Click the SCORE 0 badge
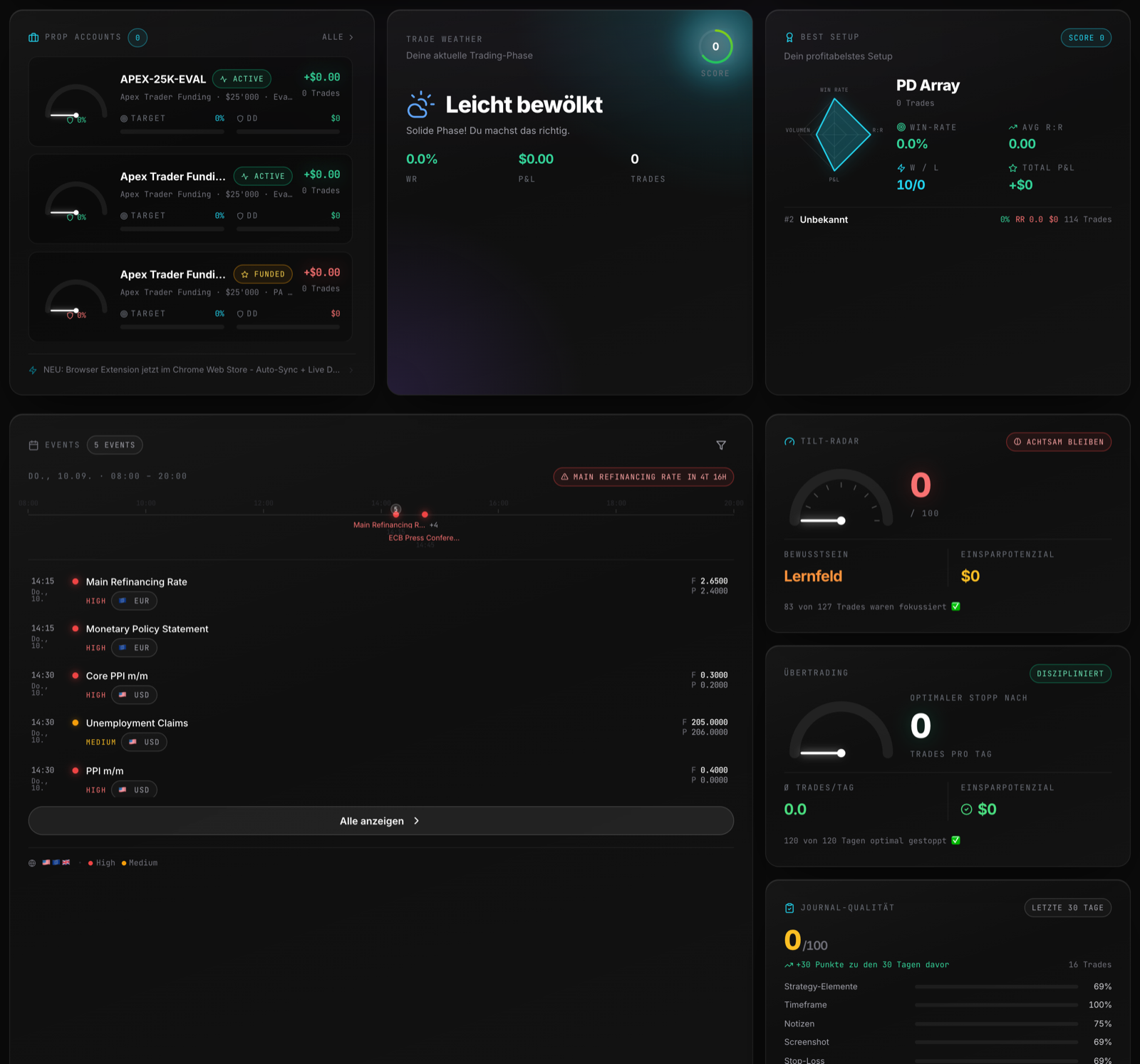This screenshot has height=1064, width=1140. click(1086, 38)
